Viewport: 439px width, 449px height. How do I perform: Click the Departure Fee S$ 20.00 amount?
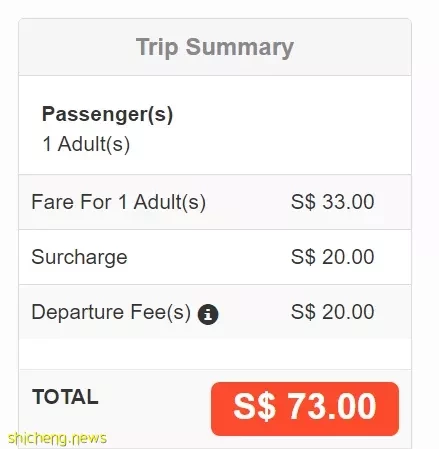click(332, 312)
